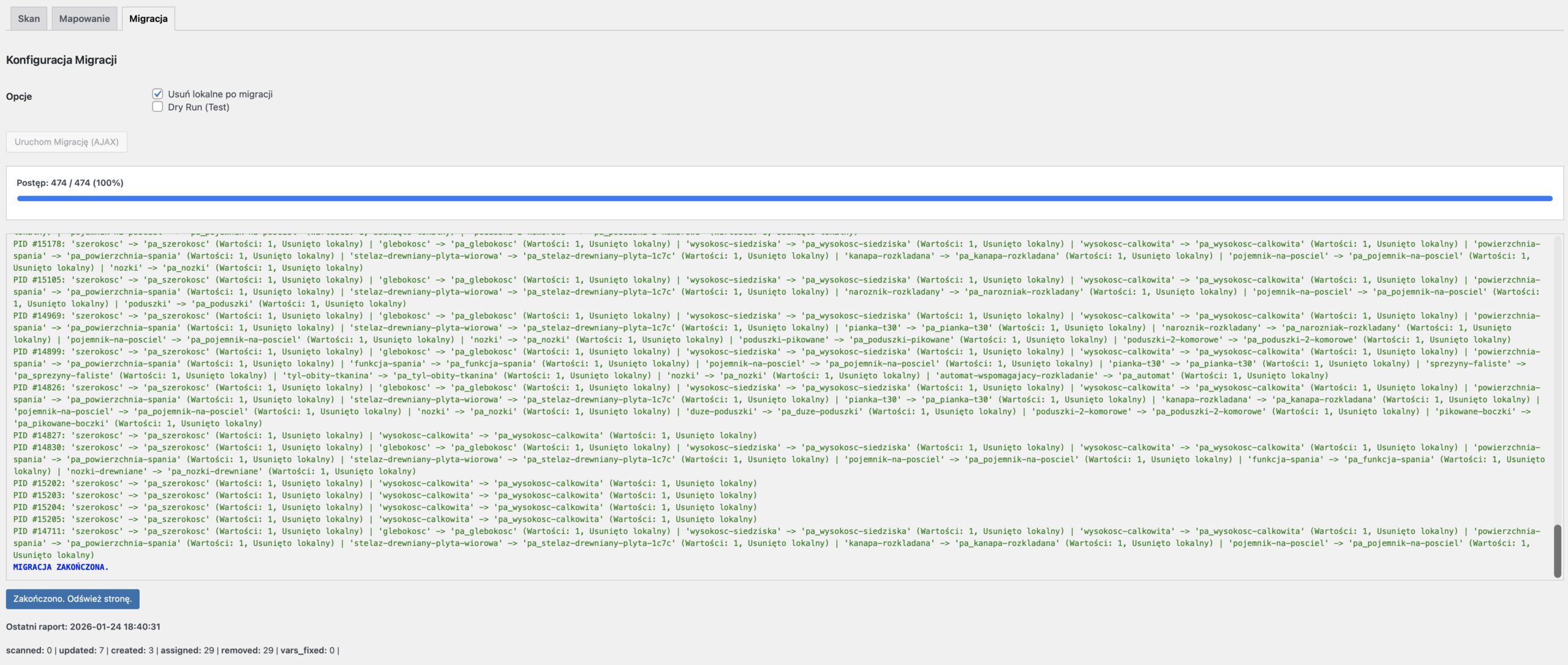
Task: Uncheck 'Usuń lokalne po migracji' checkbox
Action: [157, 94]
